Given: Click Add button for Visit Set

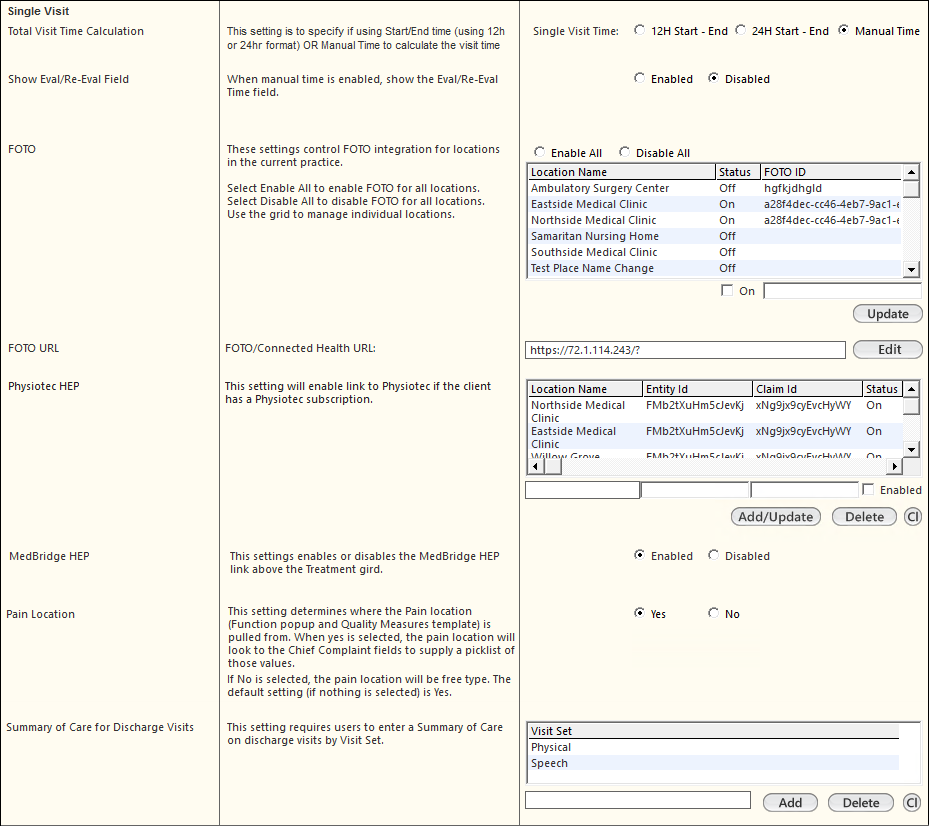Looking at the screenshot, I should 790,802.
